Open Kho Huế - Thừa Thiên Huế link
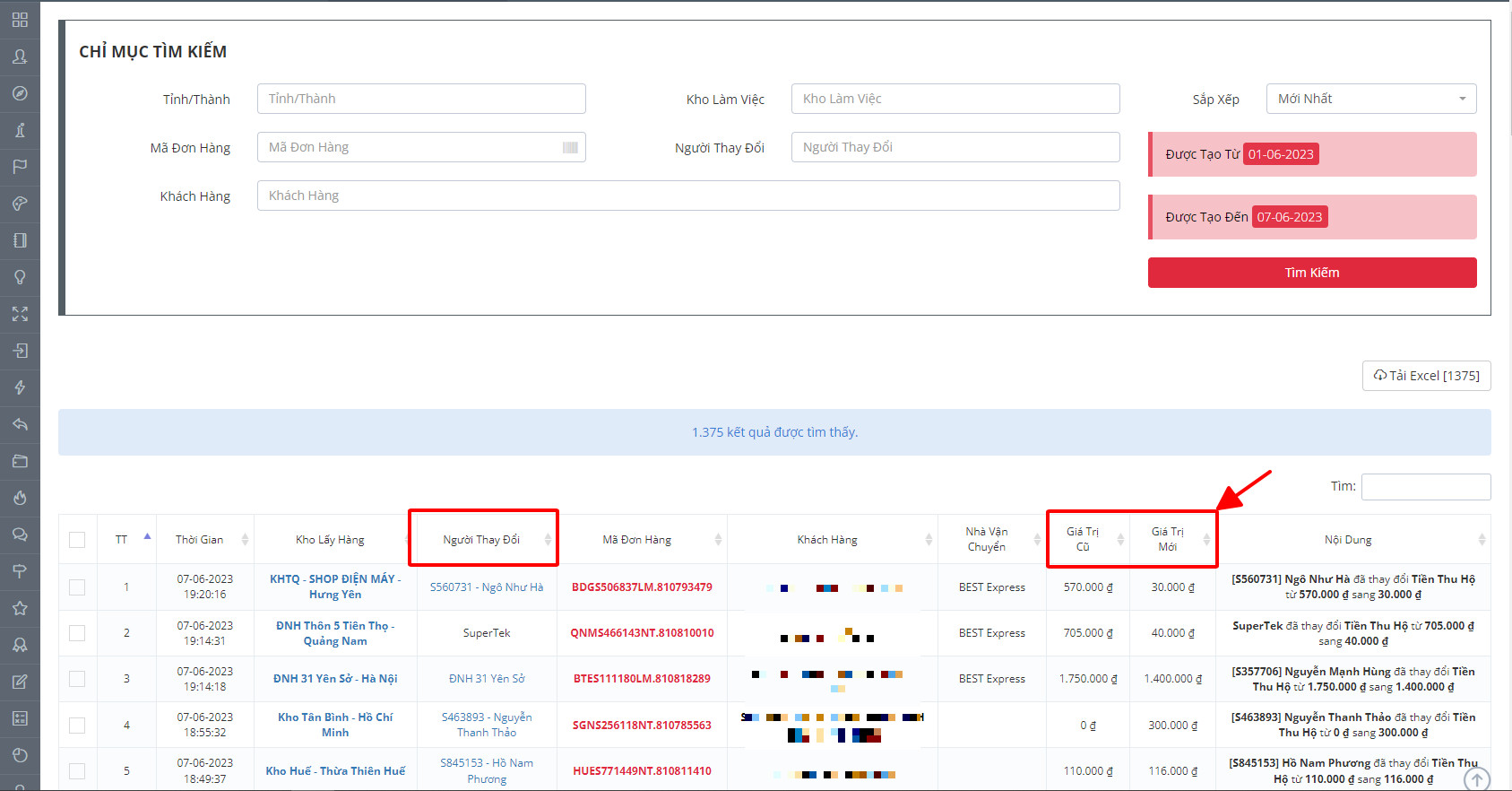This screenshot has width=1512, height=791. (x=335, y=771)
